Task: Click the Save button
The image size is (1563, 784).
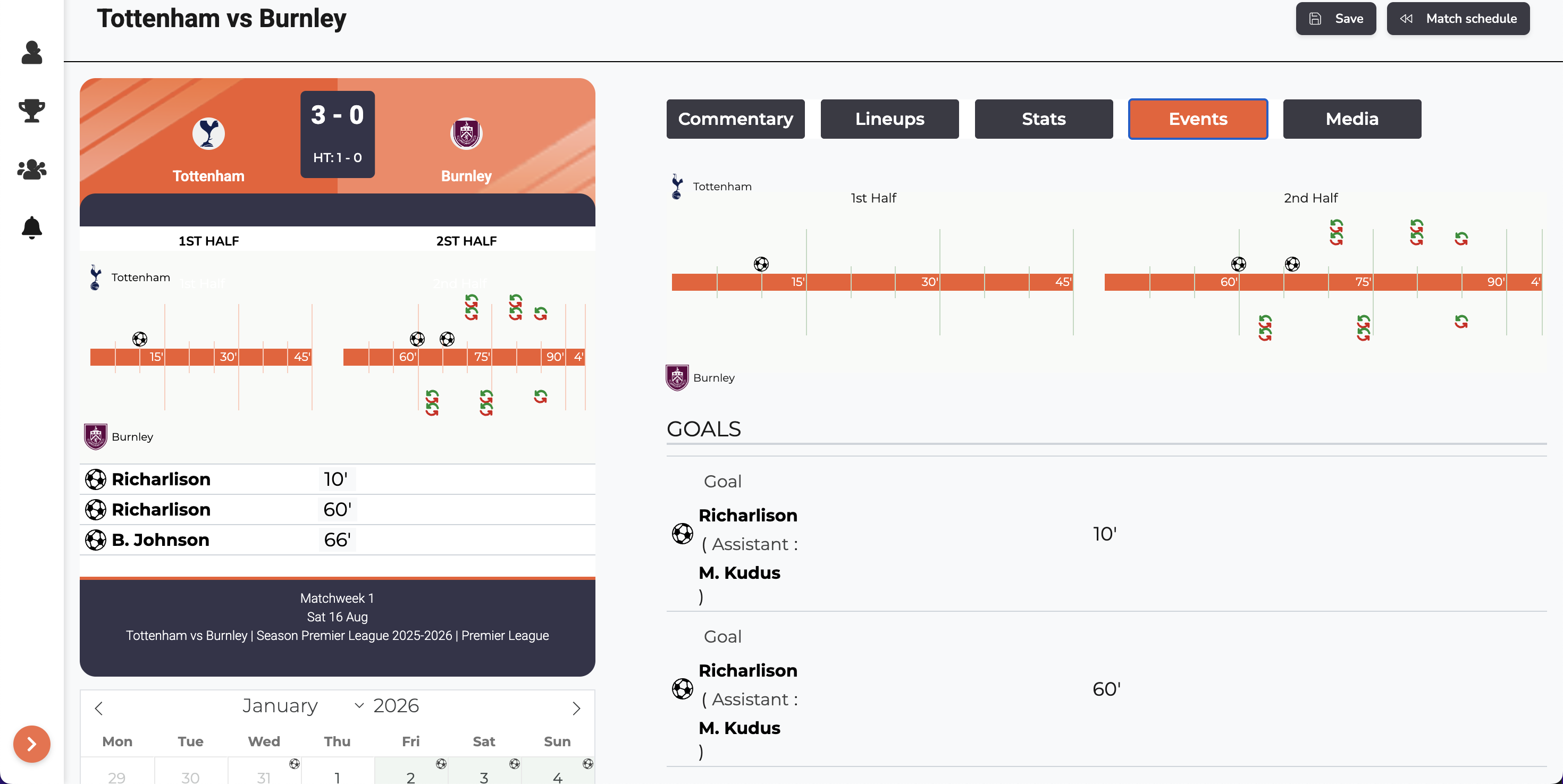Action: coord(1335,19)
